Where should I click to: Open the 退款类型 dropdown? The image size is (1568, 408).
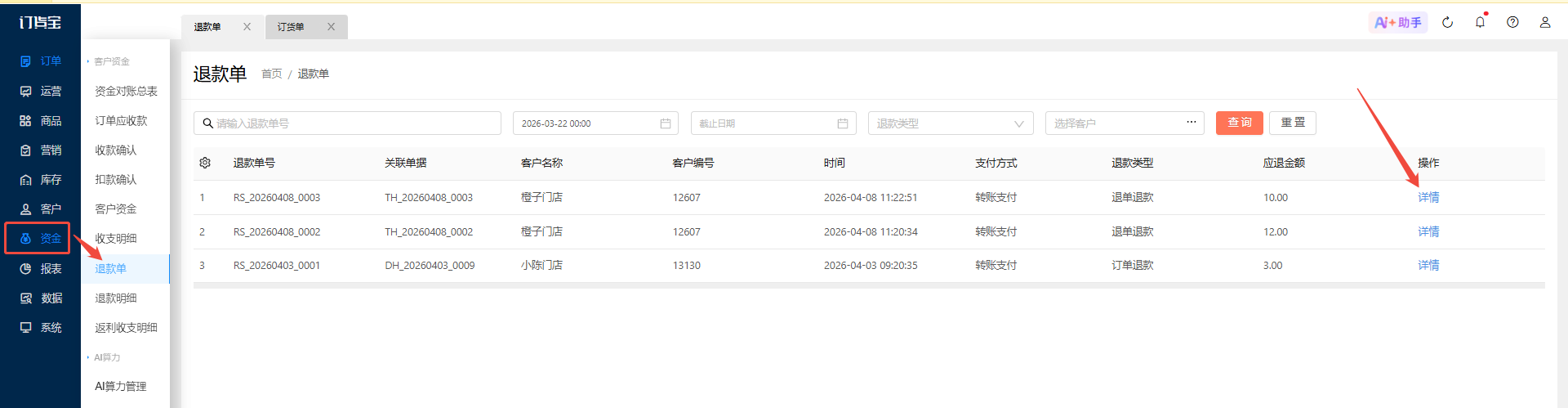point(951,123)
